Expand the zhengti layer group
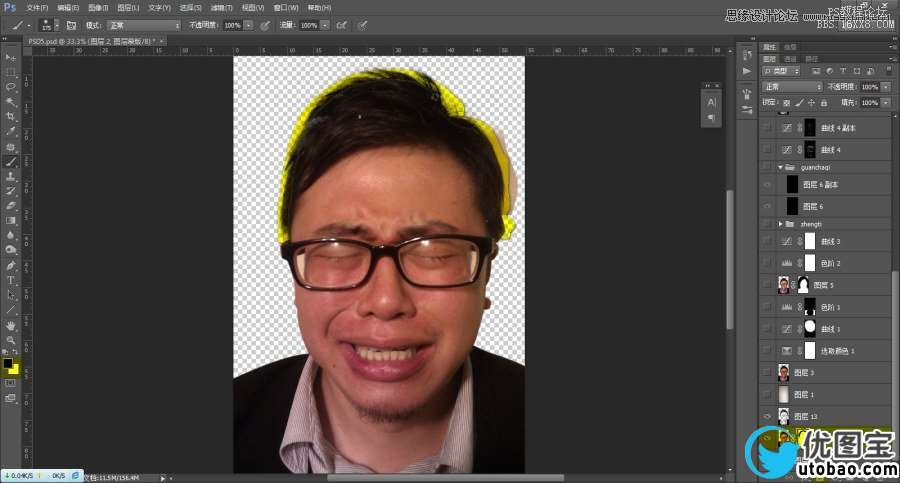Viewport: 900px width, 483px height. coord(781,224)
